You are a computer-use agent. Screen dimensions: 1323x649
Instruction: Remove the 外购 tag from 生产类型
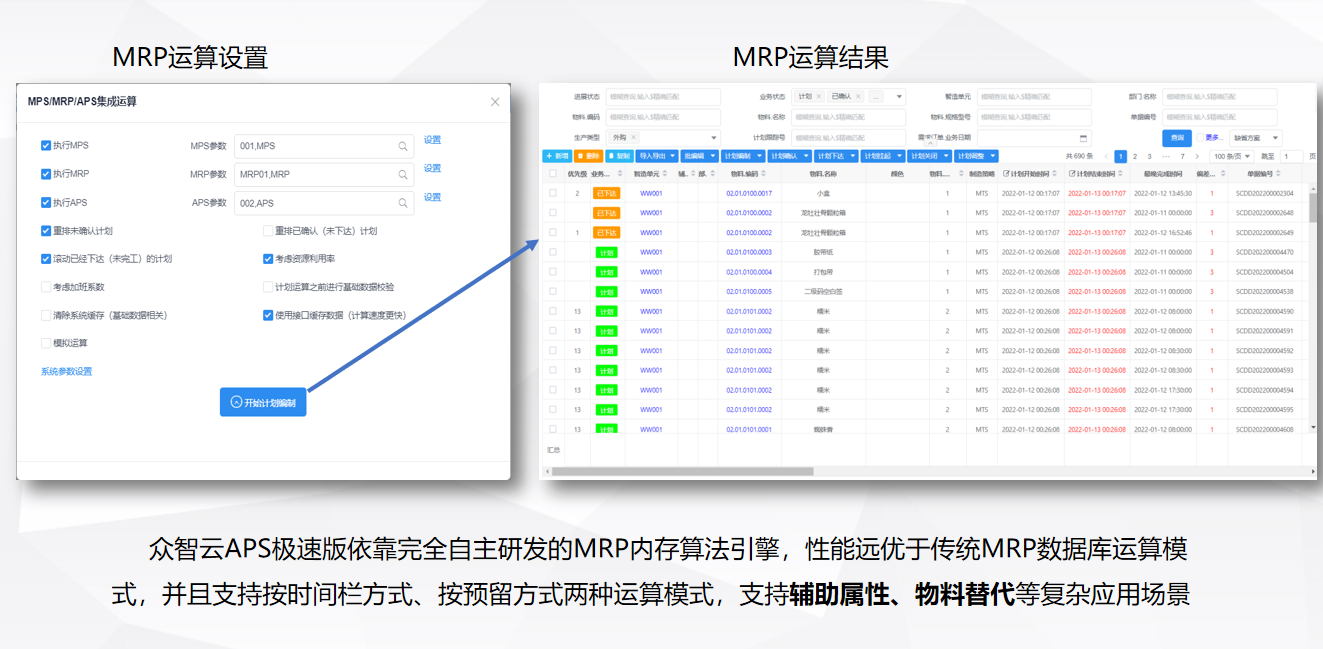pos(633,137)
